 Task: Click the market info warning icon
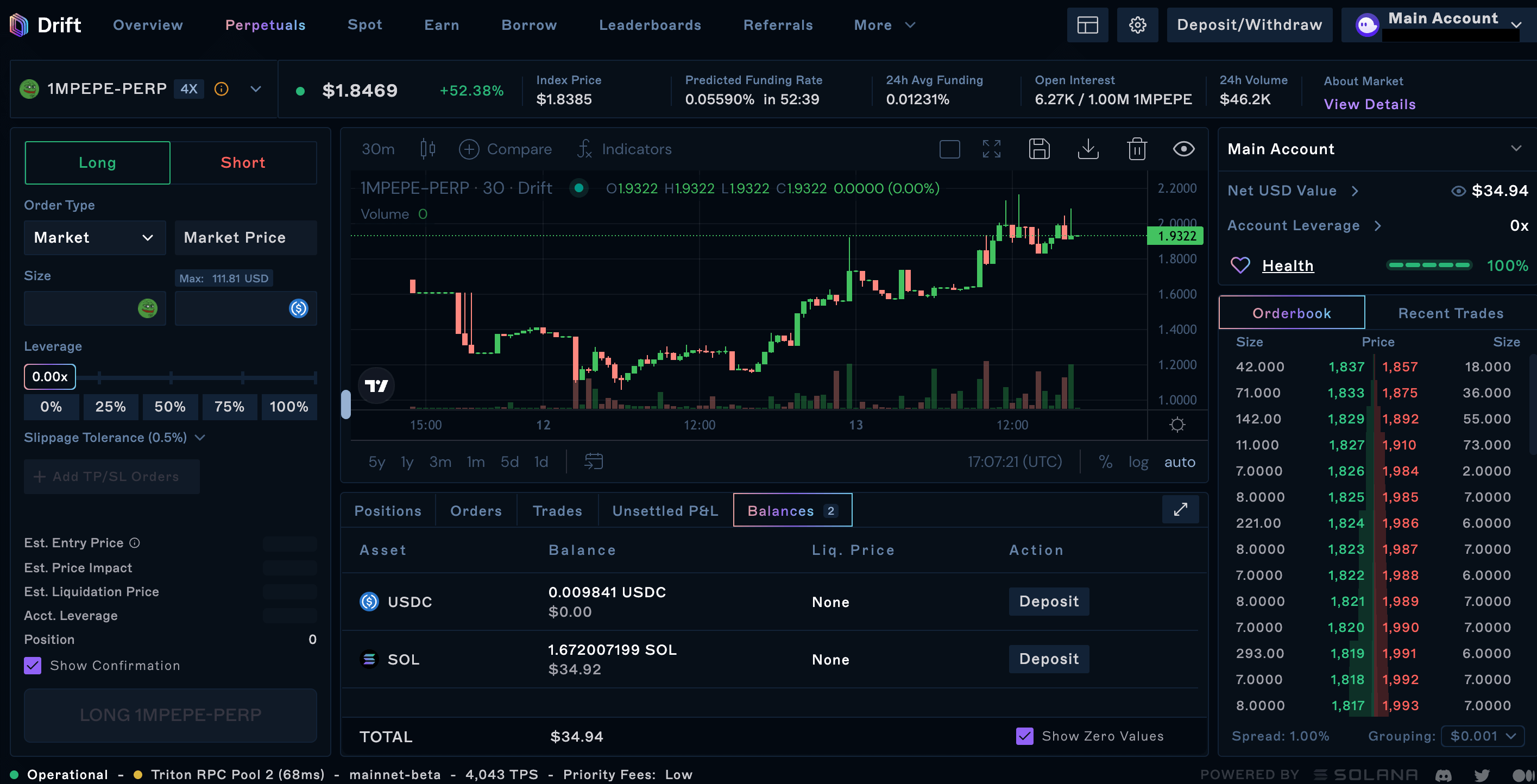pos(222,89)
